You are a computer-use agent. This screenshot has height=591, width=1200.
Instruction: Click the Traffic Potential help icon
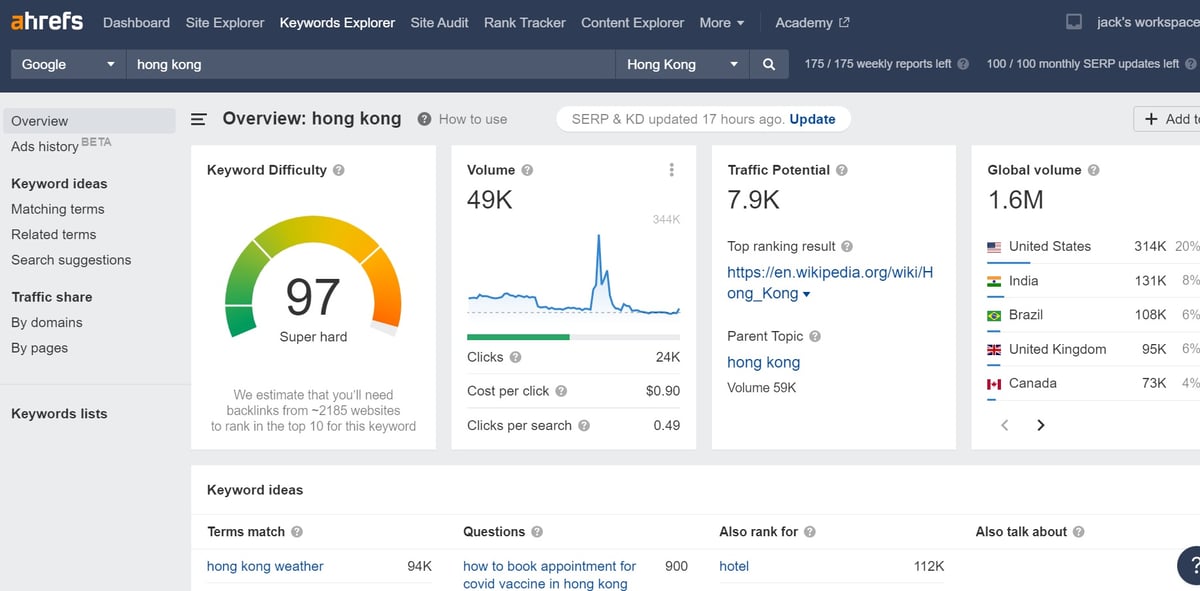(842, 170)
